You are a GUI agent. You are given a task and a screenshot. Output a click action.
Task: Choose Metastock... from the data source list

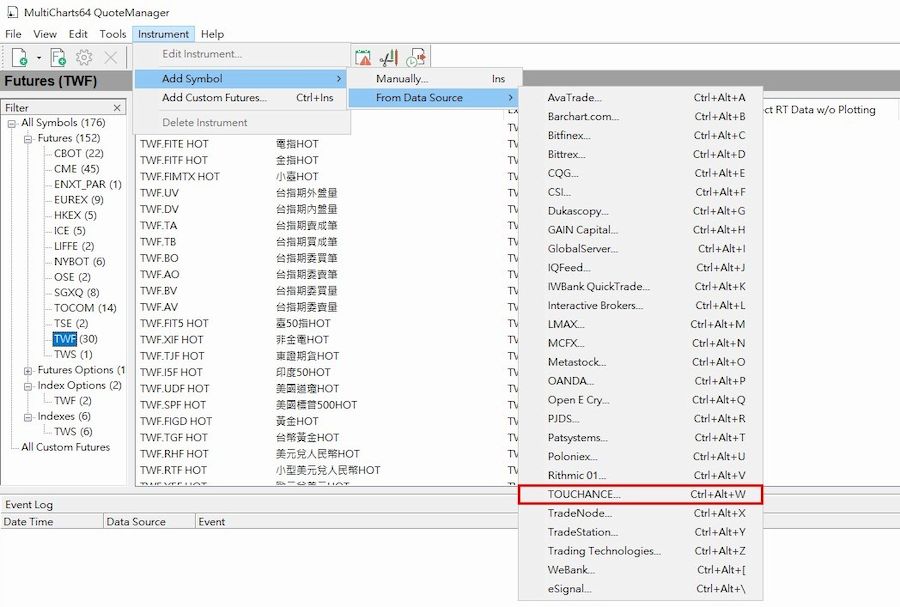pyautogui.click(x=640, y=362)
